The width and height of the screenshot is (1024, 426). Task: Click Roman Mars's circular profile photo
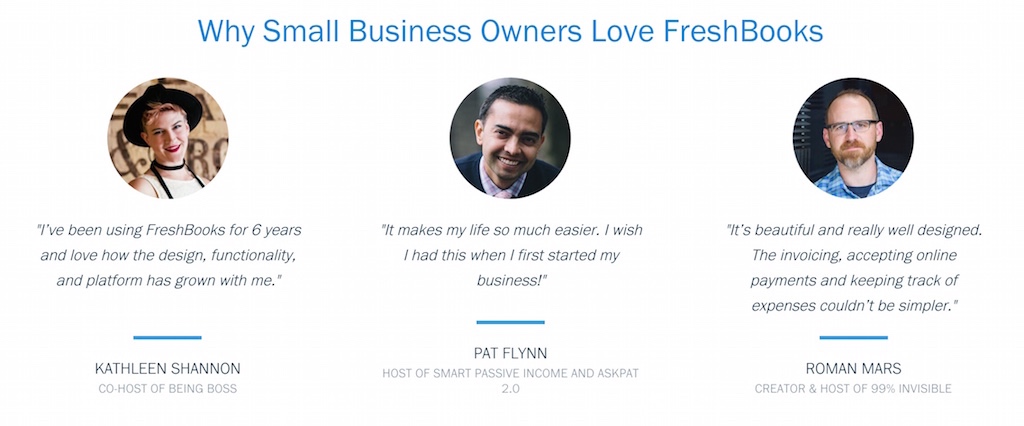[x=854, y=138]
